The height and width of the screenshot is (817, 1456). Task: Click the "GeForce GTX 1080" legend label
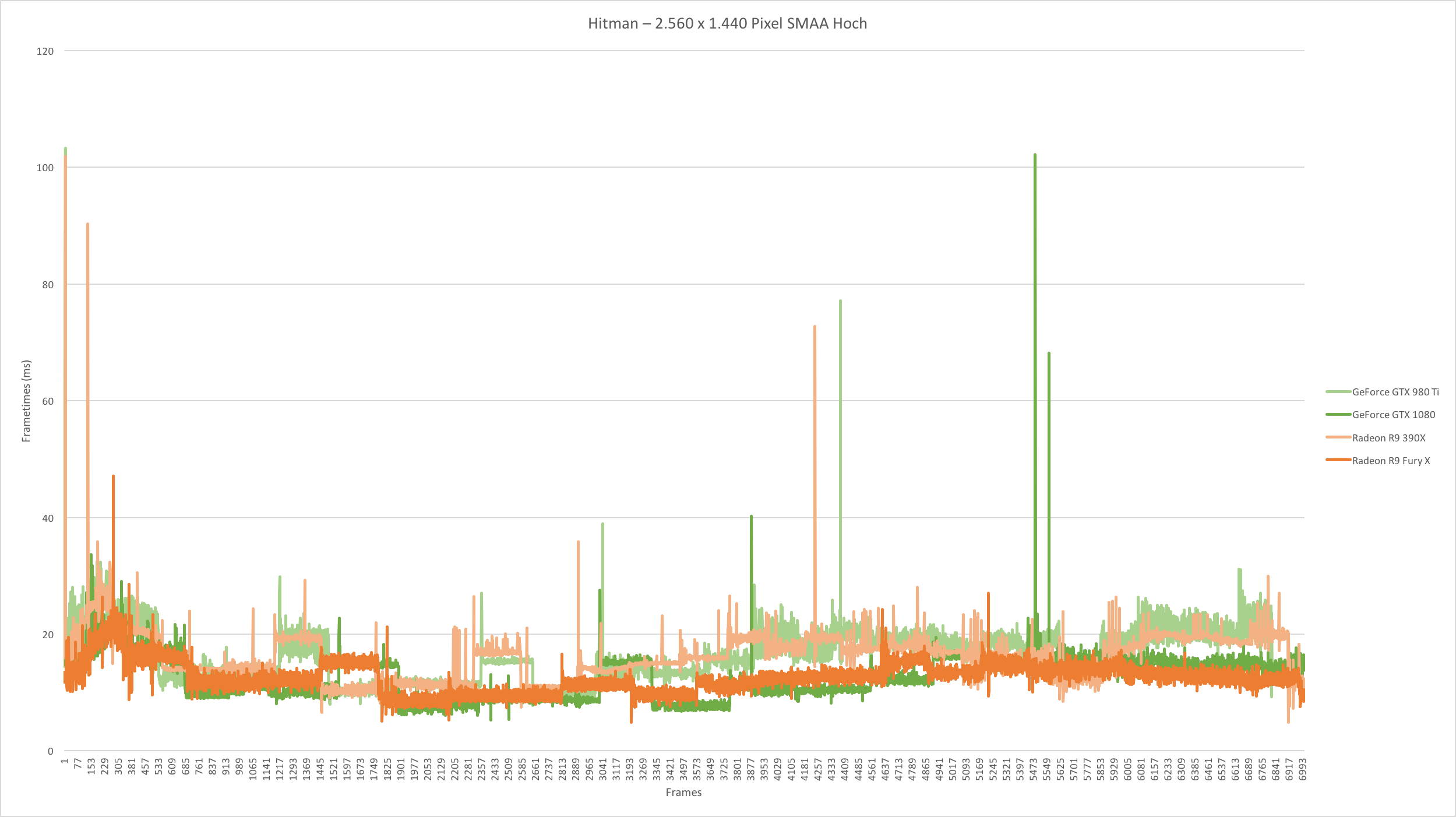(1394, 415)
